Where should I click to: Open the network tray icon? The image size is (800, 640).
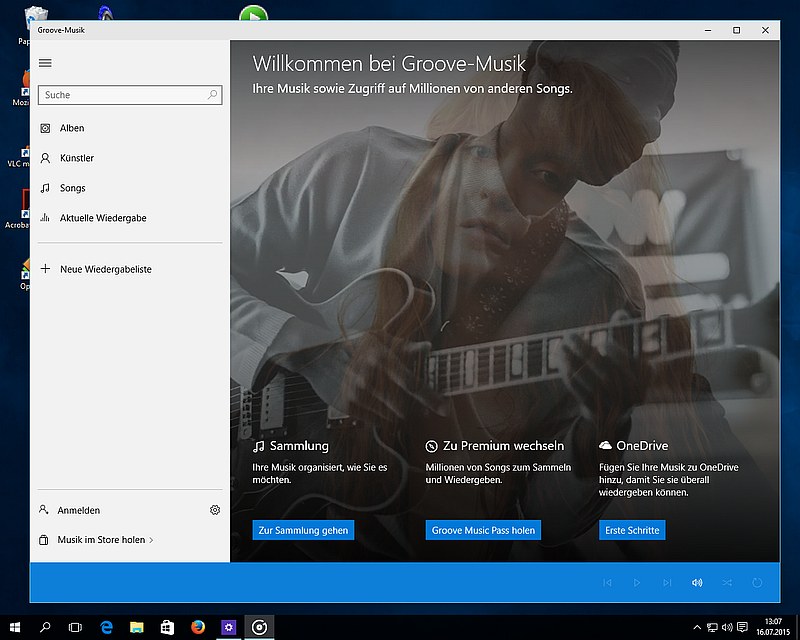point(712,627)
